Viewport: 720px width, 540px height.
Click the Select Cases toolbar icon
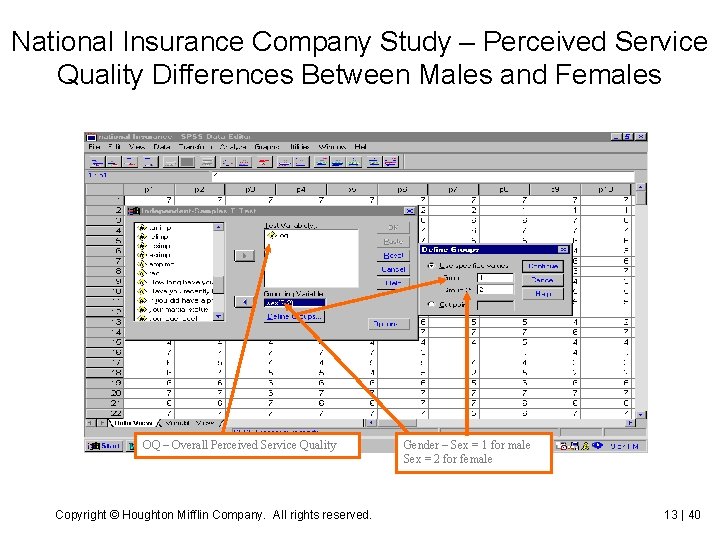pyautogui.click(x=354, y=162)
